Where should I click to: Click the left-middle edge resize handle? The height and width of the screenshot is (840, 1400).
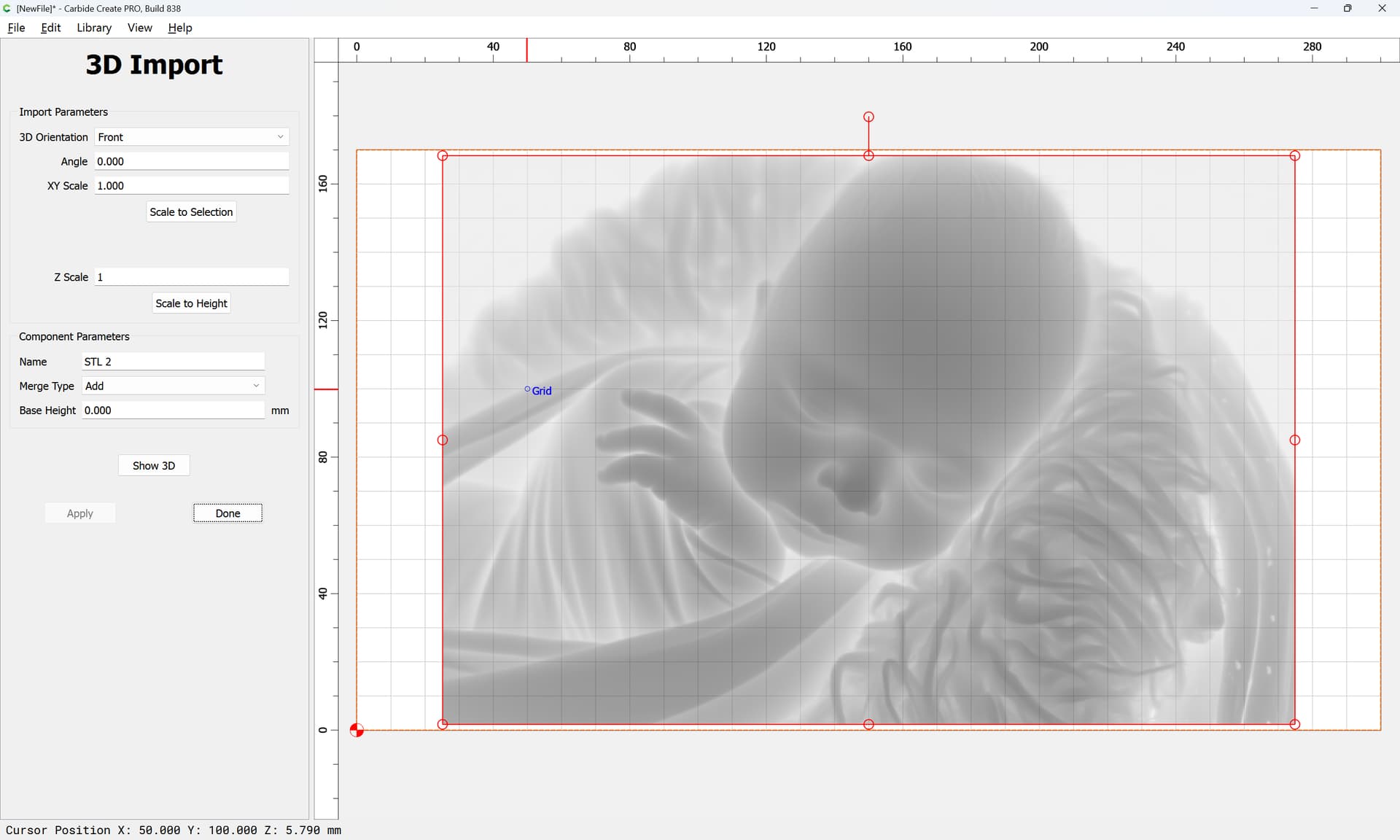(x=443, y=440)
